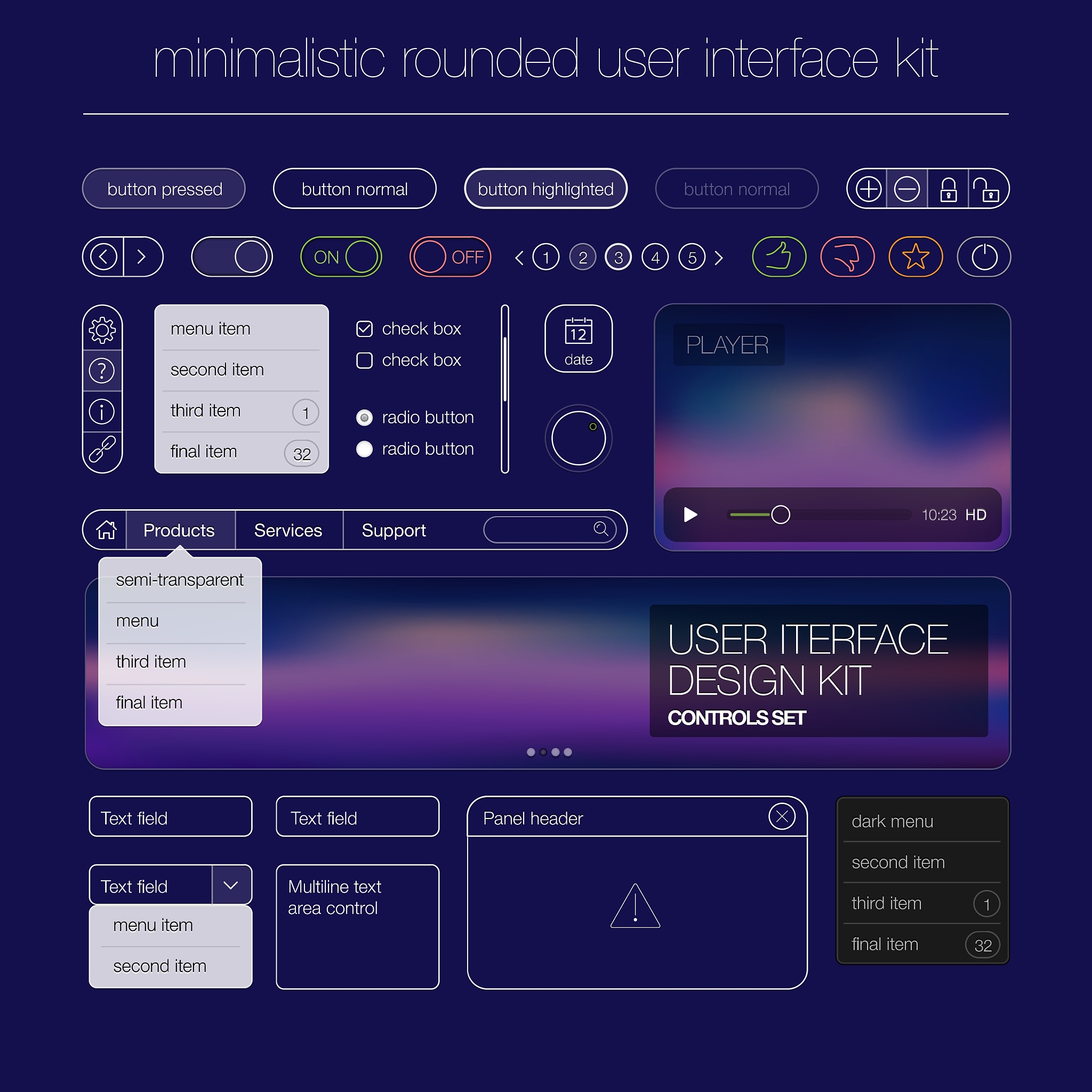Viewport: 1092px width, 1092px height.
Task: Click the thumbs up like icon
Action: point(779,257)
